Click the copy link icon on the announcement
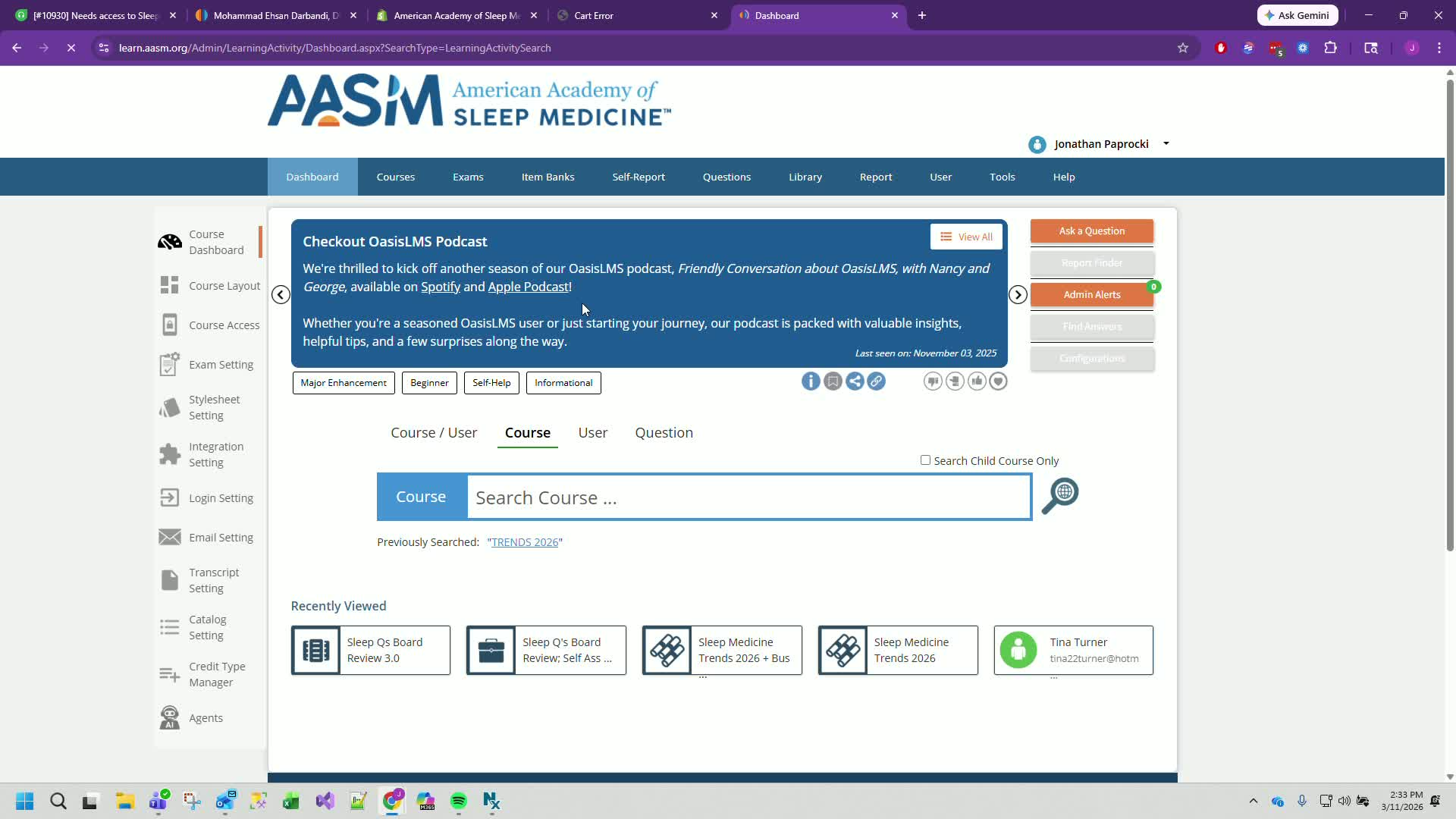This screenshot has height=819, width=1456. (x=876, y=381)
